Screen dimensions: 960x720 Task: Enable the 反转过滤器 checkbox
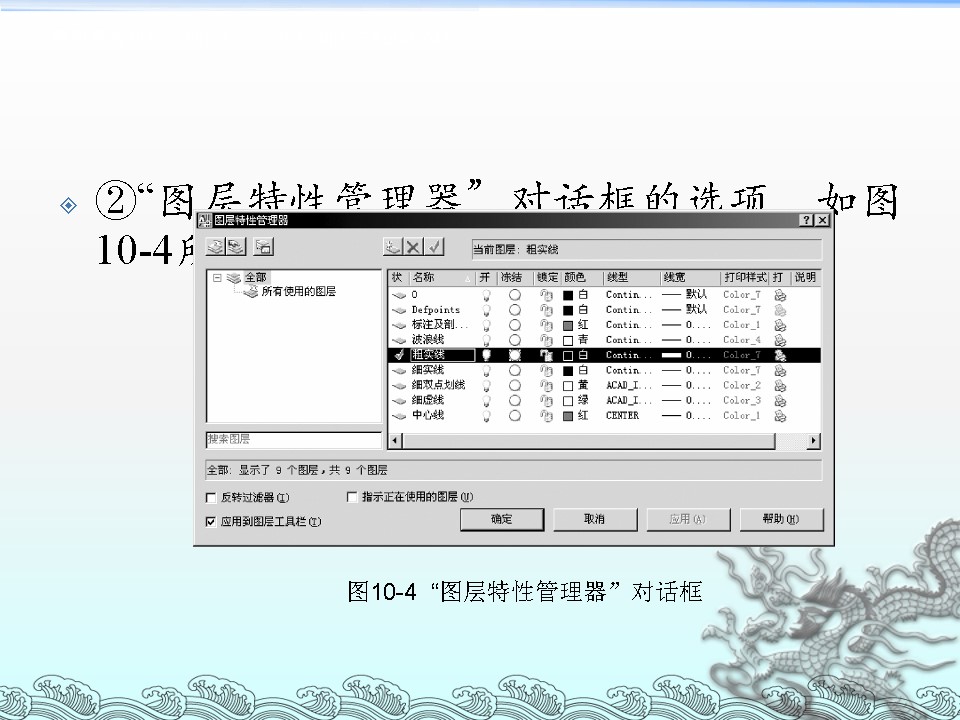pyautogui.click(x=211, y=497)
